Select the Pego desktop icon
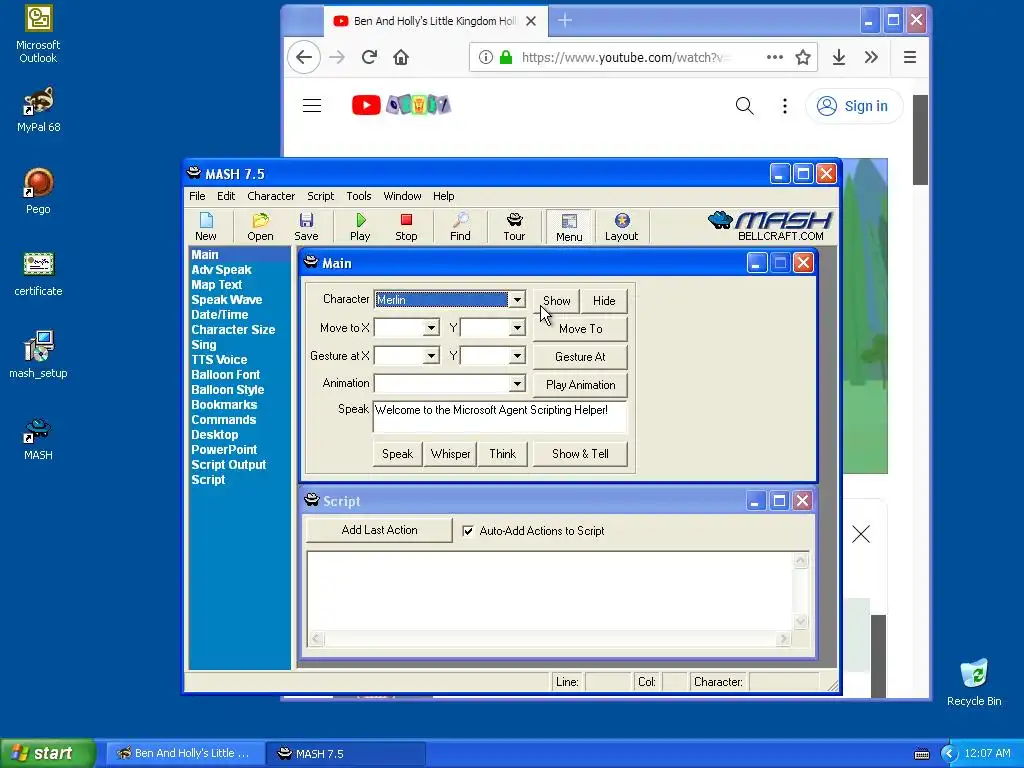 tap(38, 191)
